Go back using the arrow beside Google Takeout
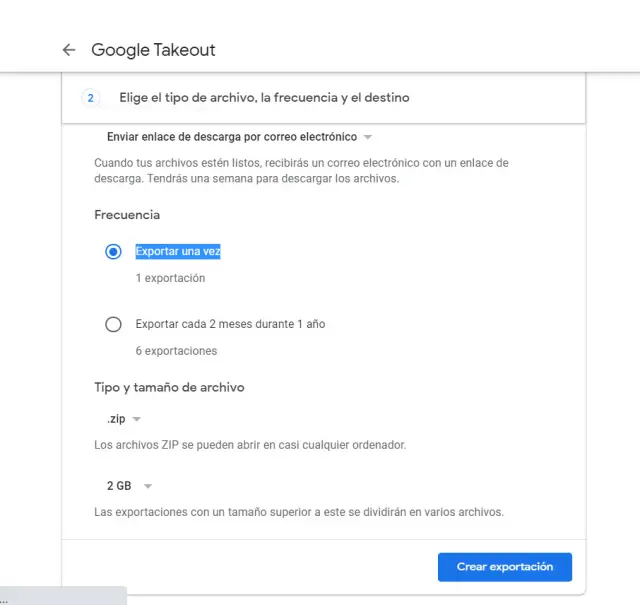This screenshot has height=605, width=640. [68, 50]
